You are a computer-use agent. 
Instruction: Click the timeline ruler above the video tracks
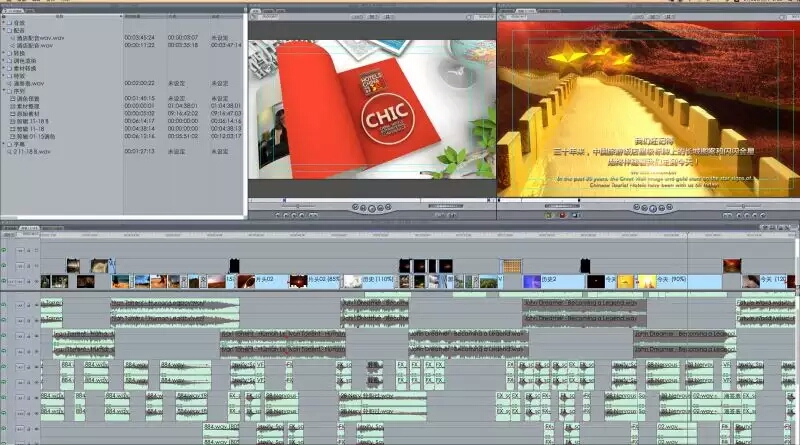tap(400, 236)
